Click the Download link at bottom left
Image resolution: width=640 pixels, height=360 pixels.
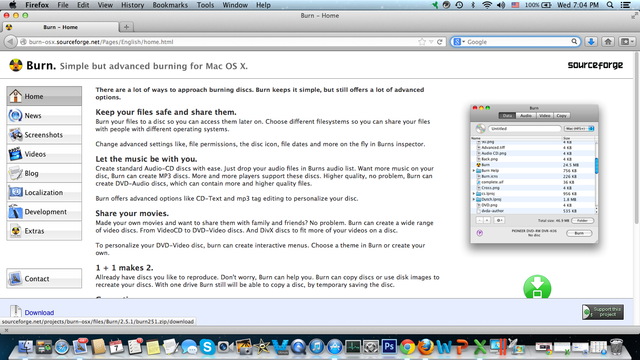39,312
